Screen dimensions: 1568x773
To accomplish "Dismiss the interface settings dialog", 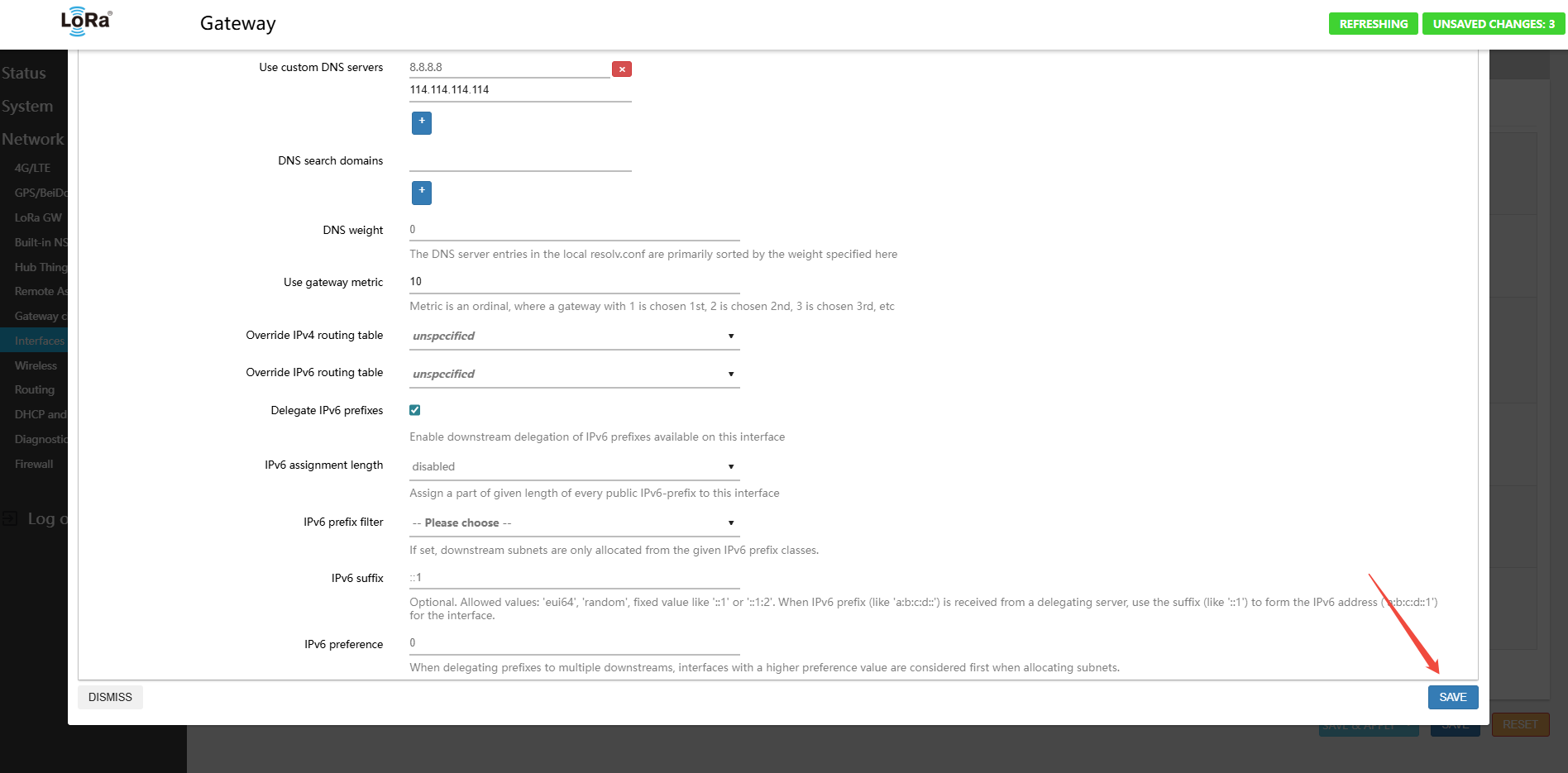I will [x=110, y=697].
